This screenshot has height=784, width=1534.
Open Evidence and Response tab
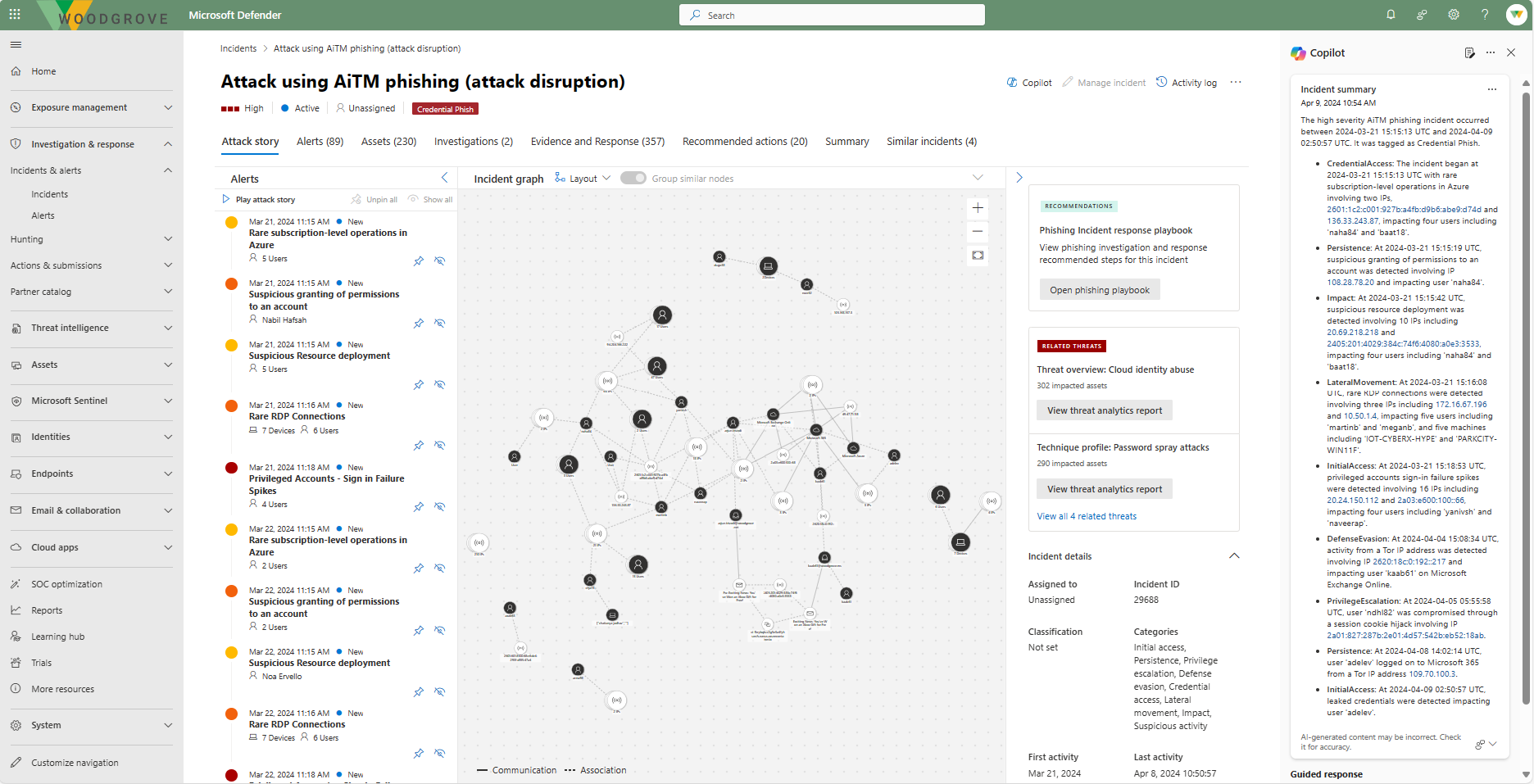597,142
